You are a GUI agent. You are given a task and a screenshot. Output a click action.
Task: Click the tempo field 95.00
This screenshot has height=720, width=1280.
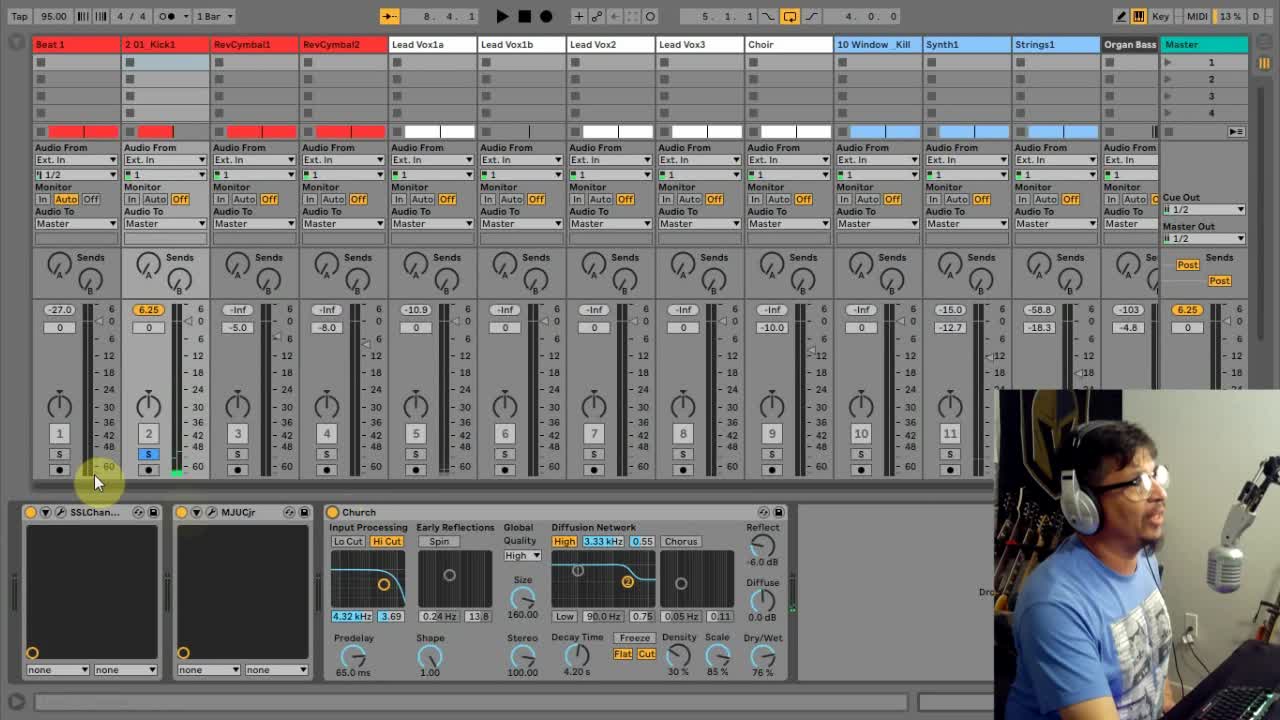click(53, 16)
